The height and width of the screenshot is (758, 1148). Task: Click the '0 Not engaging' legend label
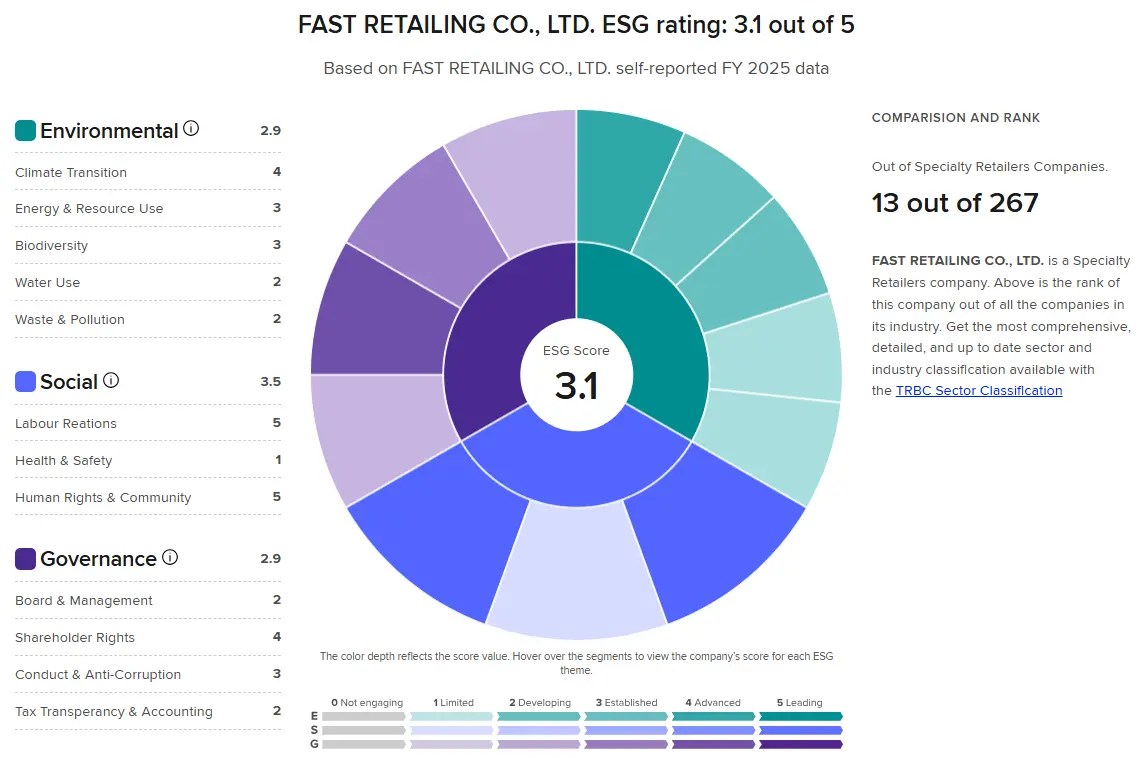367,702
